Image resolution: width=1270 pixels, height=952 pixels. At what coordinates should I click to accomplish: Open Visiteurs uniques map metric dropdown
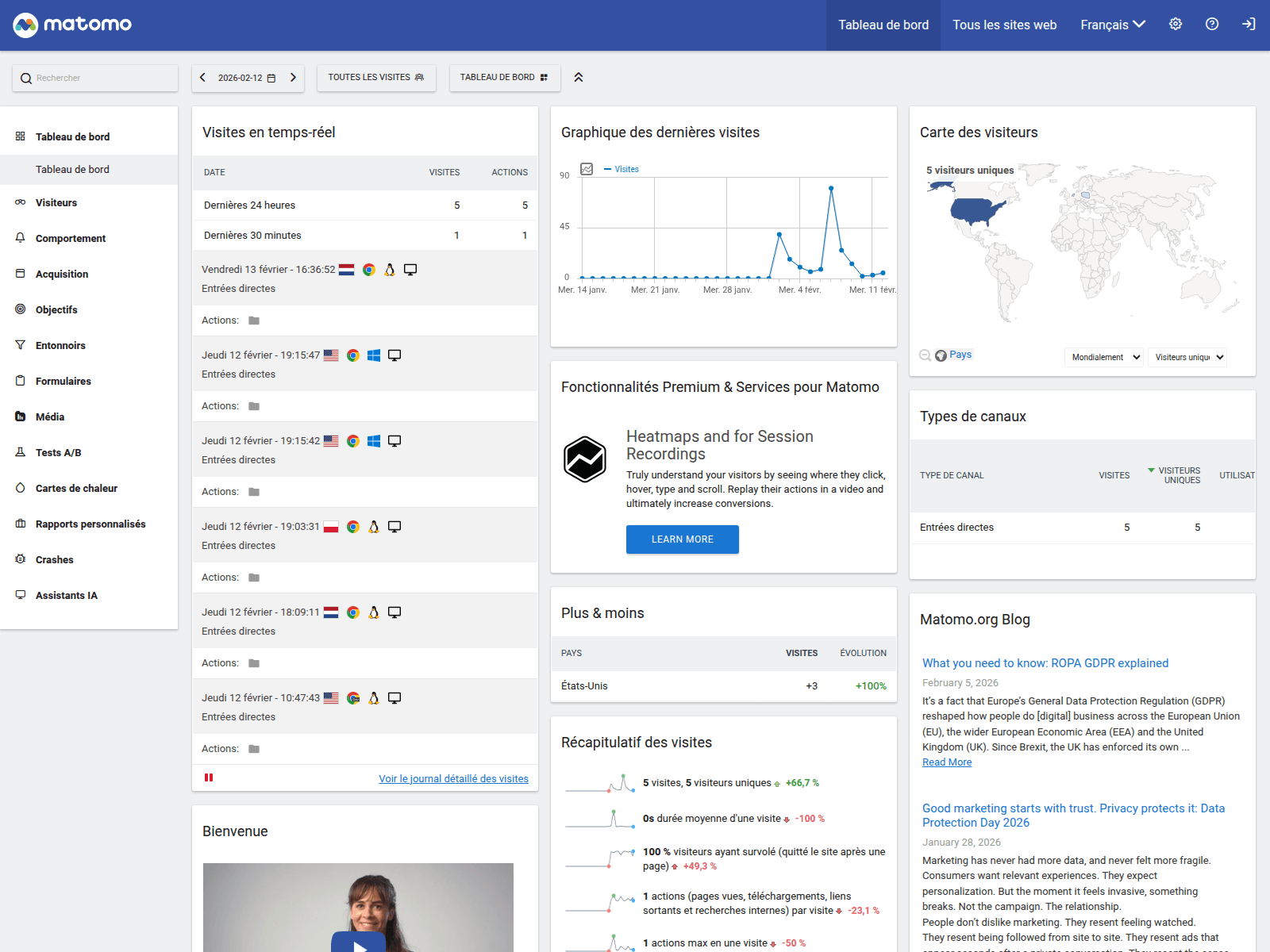click(x=1187, y=357)
